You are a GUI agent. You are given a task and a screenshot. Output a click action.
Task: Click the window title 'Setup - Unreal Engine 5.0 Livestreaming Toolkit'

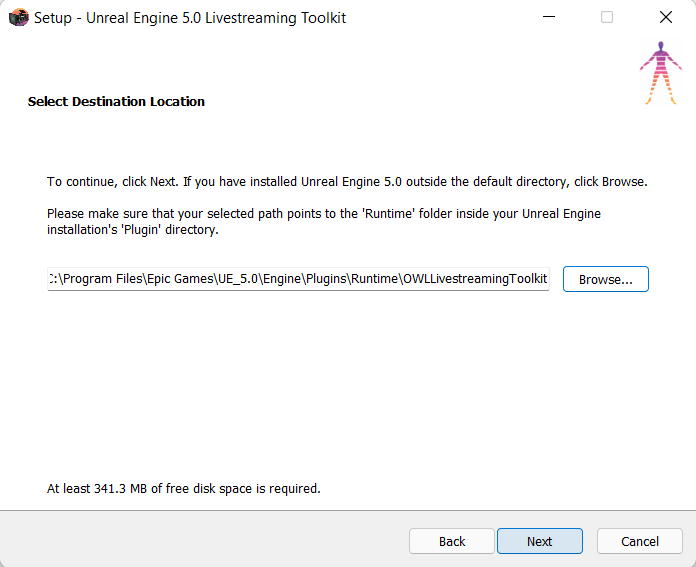190,18
